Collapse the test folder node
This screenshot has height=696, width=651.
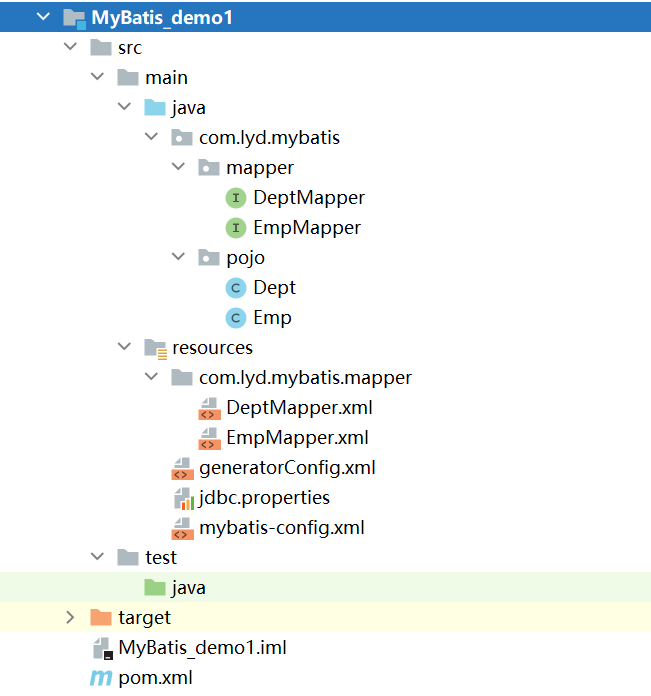click(x=97, y=557)
